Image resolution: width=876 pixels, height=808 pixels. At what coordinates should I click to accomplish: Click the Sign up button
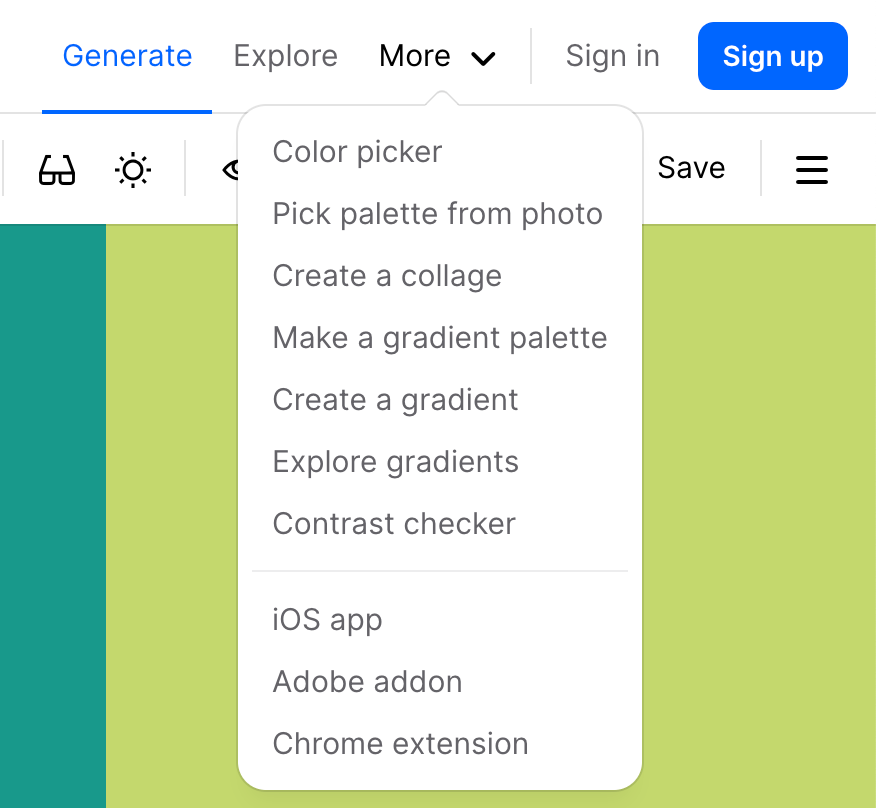pyautogui.click(x=773, y=56)
